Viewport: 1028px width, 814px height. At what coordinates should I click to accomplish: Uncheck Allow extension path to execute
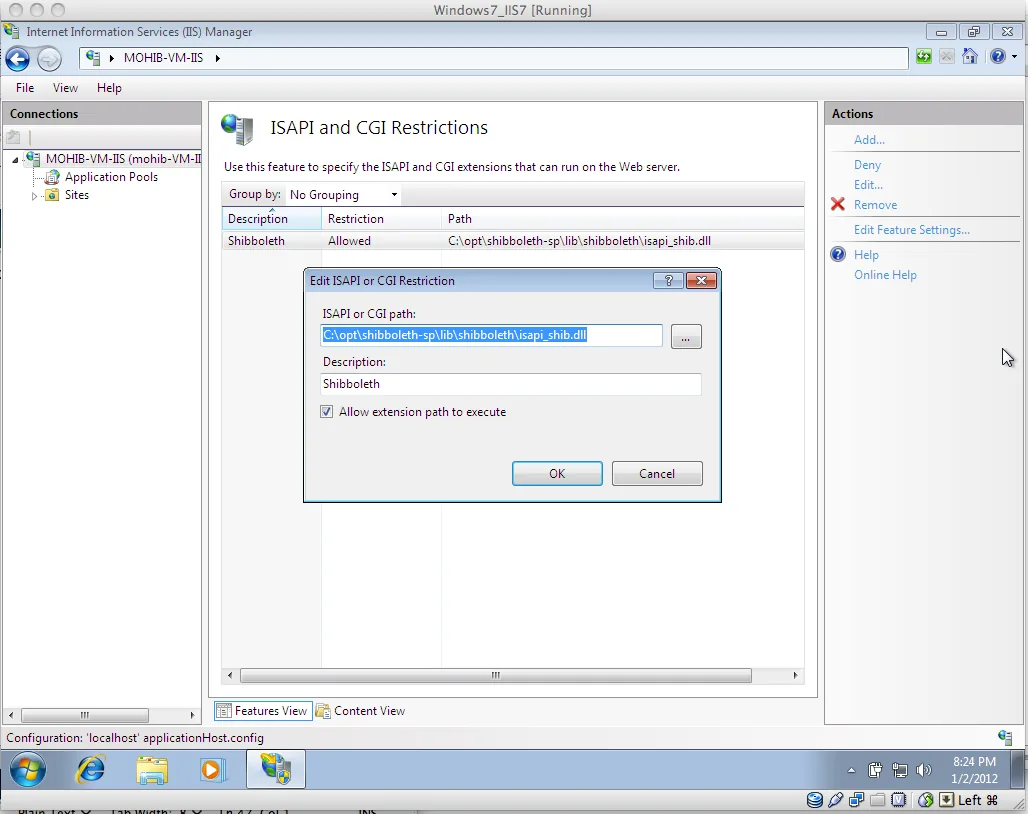tap(326, 412)
